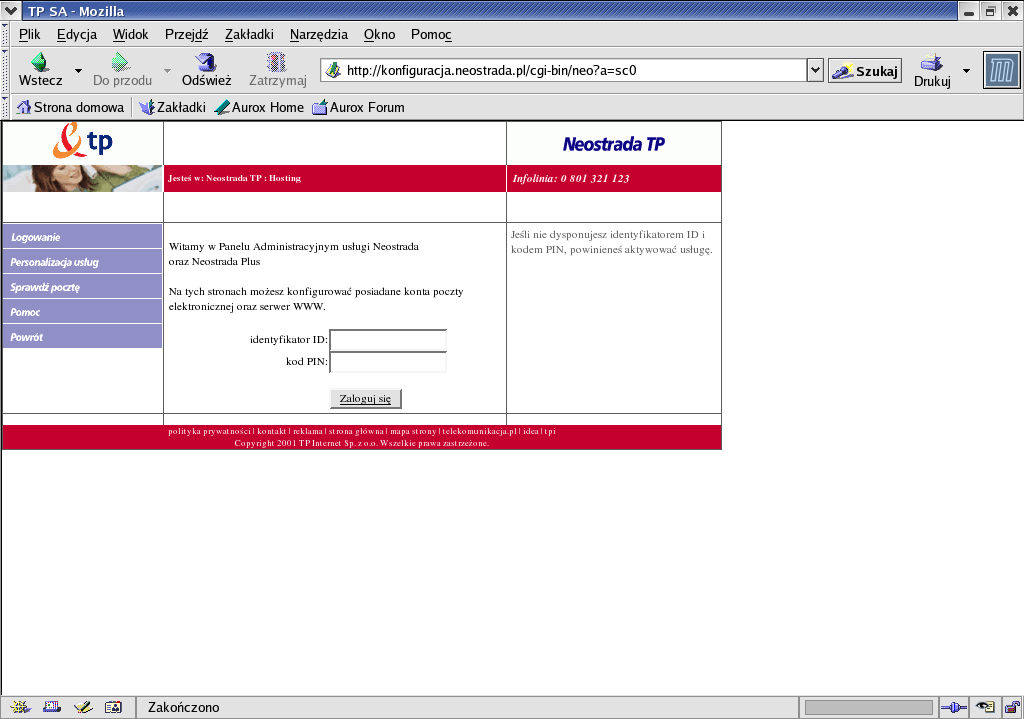This screenshot has width=1024, height=719.
Task: Click the Zakończono status text
Action: pyautogui.click(x=184, y=707)
